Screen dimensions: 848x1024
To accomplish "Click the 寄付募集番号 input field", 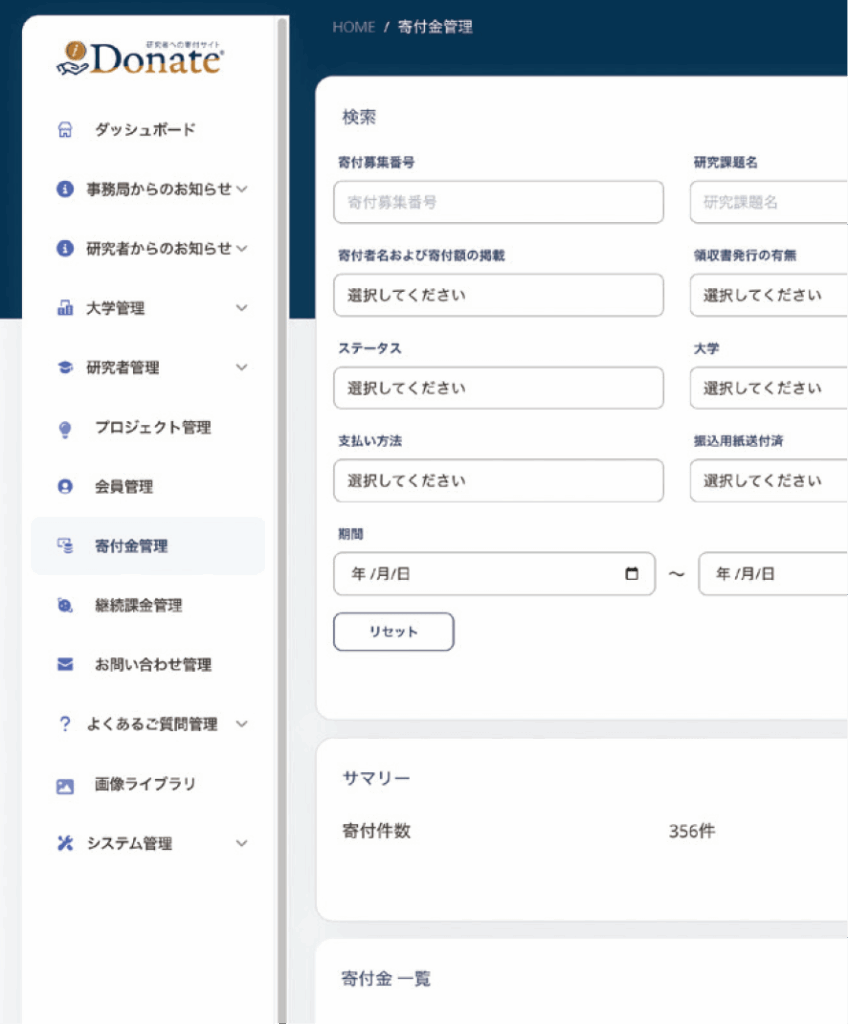I will pyautogui.click(x=498, y=202).
